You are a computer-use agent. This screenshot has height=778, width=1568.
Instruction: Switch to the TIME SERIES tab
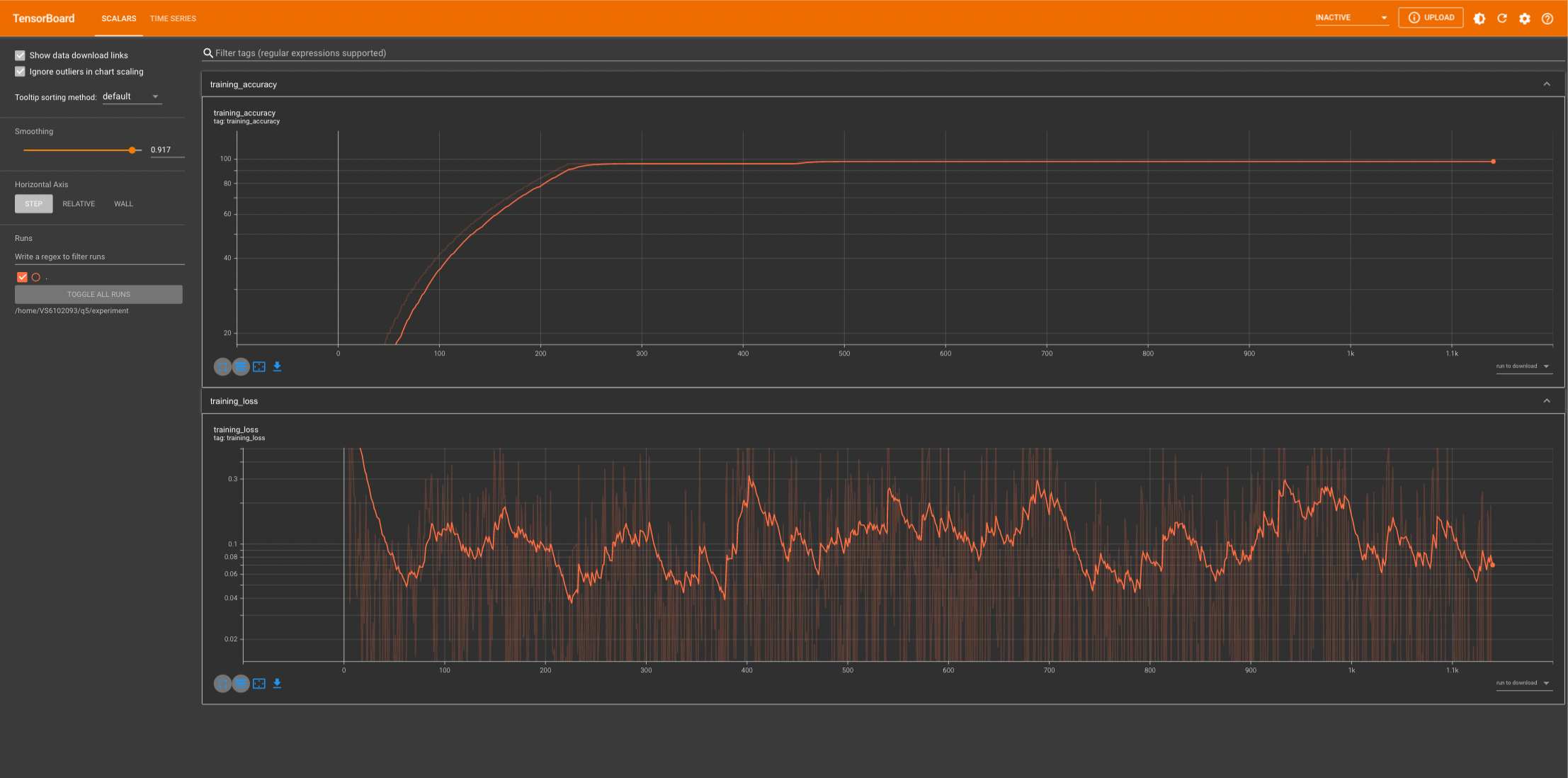click(x=173, y=18)
